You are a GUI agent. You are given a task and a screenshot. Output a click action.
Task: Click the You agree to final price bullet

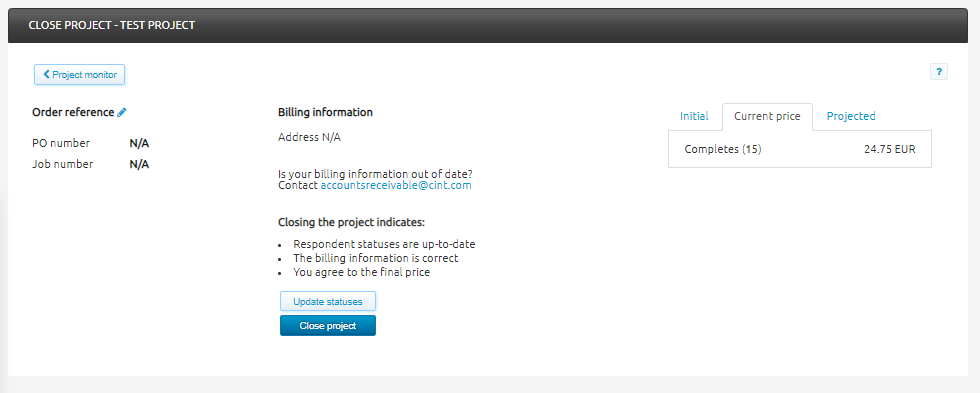click(x=361, y=272)
